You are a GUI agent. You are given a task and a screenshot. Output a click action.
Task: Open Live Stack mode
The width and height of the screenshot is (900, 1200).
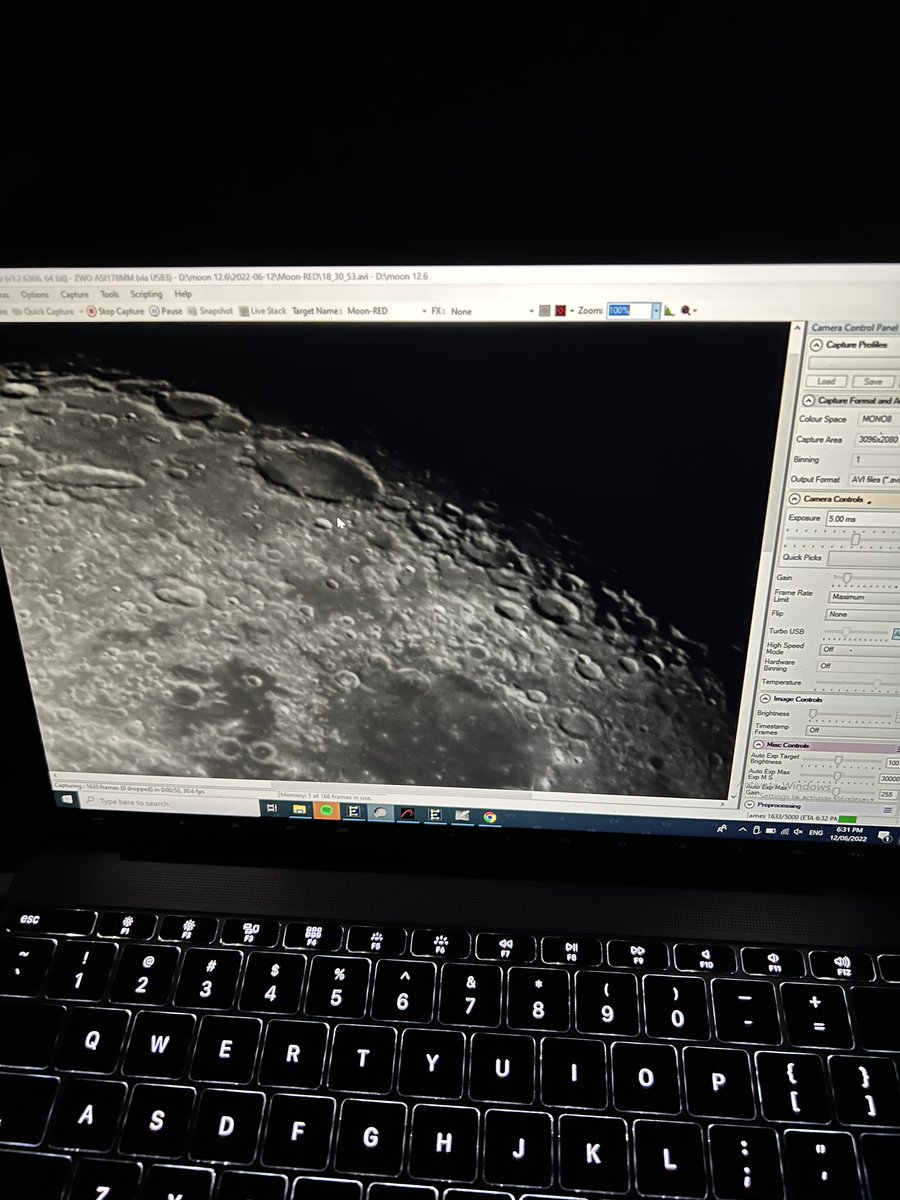point(263,311)
